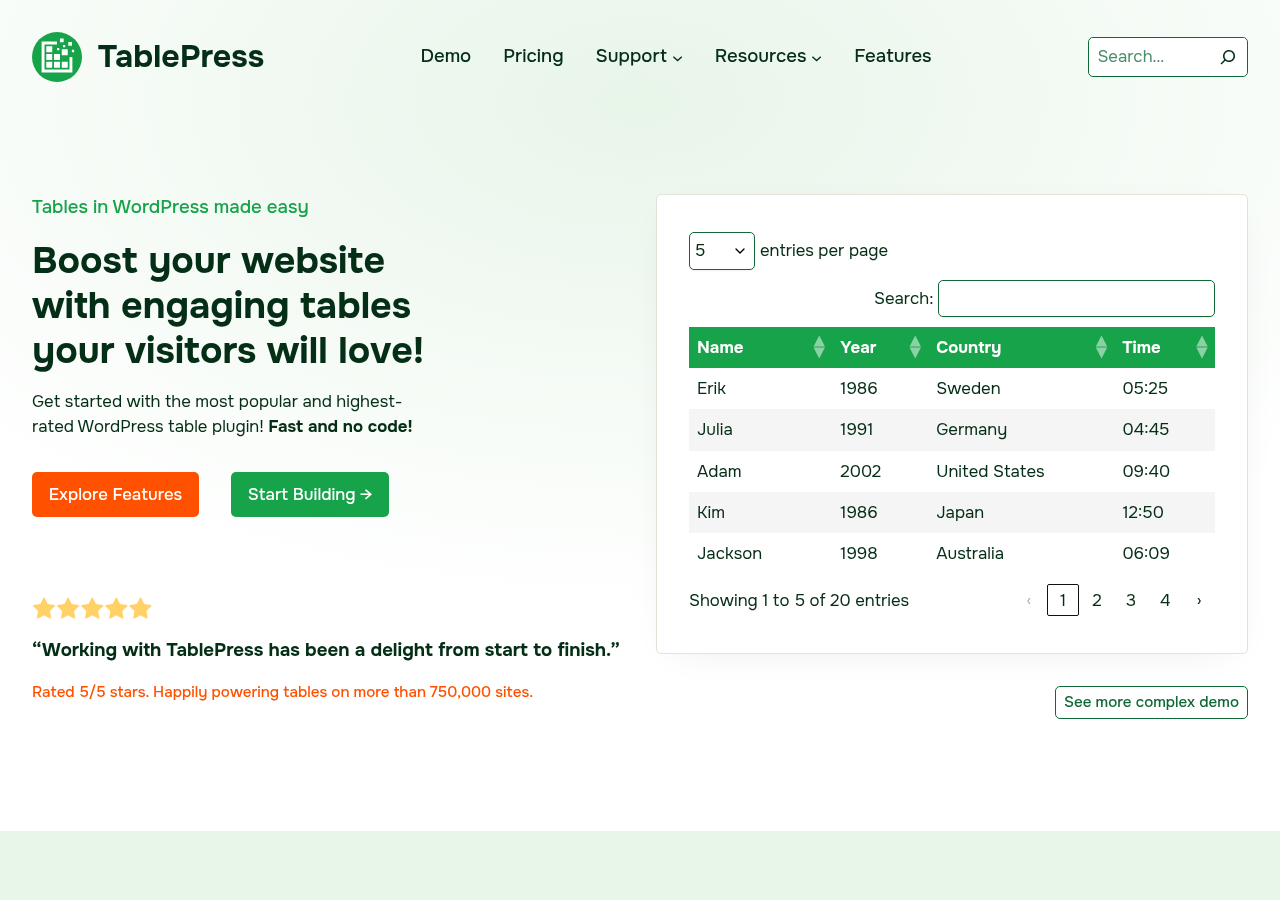1280x900 pixels.
Task: Click the Explore Features button
Action: click(x=115, y=494)
